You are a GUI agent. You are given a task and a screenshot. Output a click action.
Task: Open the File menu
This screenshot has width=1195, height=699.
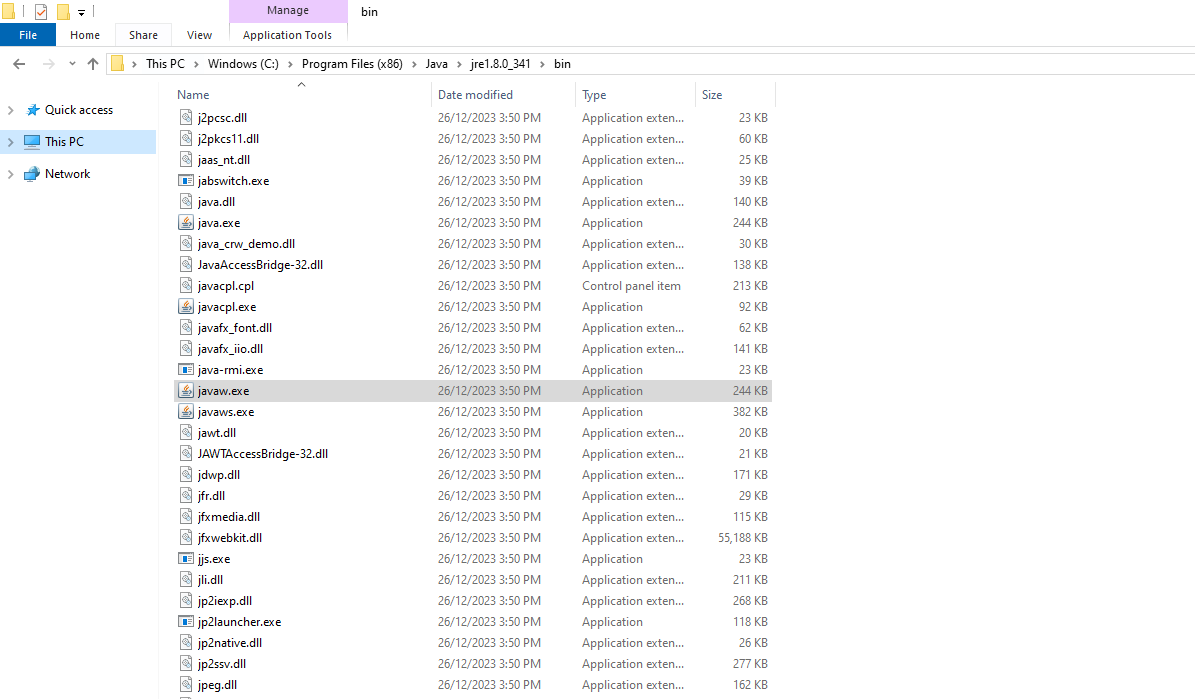click(x=28, y=35)
